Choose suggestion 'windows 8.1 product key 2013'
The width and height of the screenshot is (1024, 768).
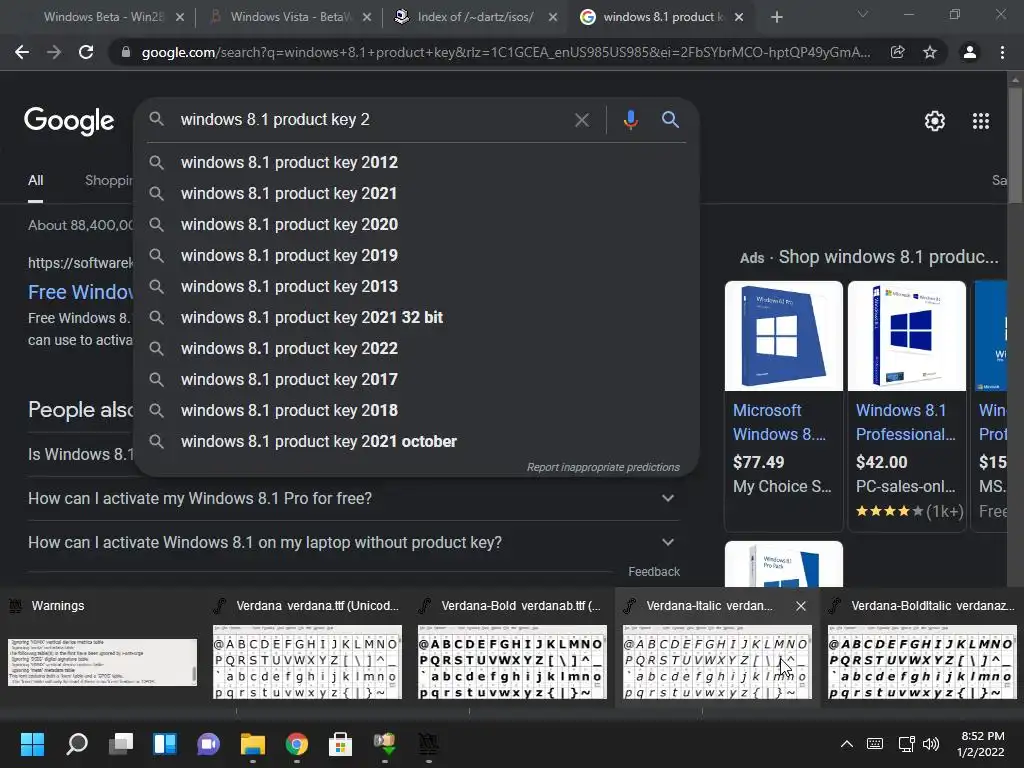pos(417,287)
